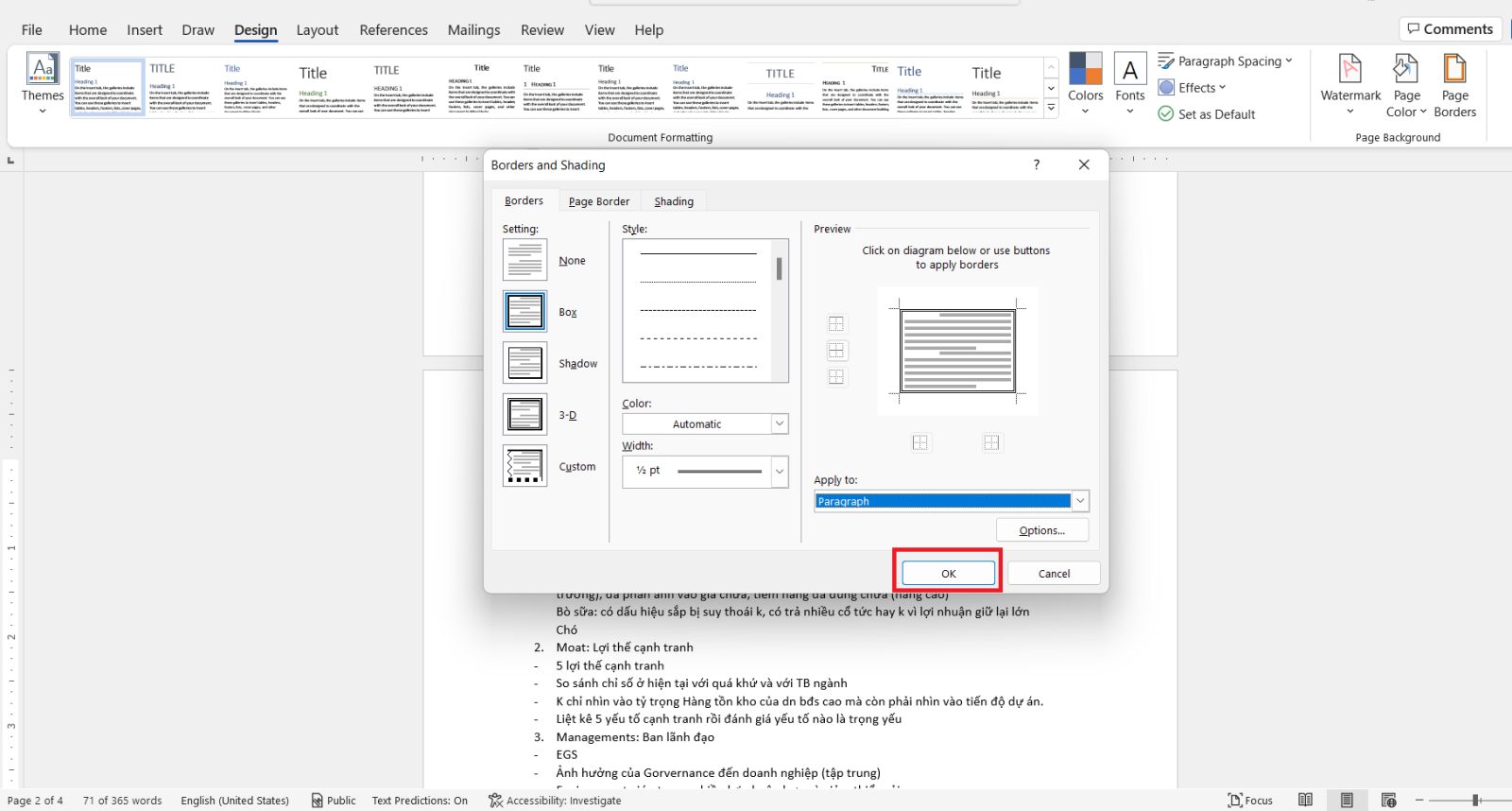The image size is (1512, 811).
Task: Select the None border setting icon
Action: (524, 260)
